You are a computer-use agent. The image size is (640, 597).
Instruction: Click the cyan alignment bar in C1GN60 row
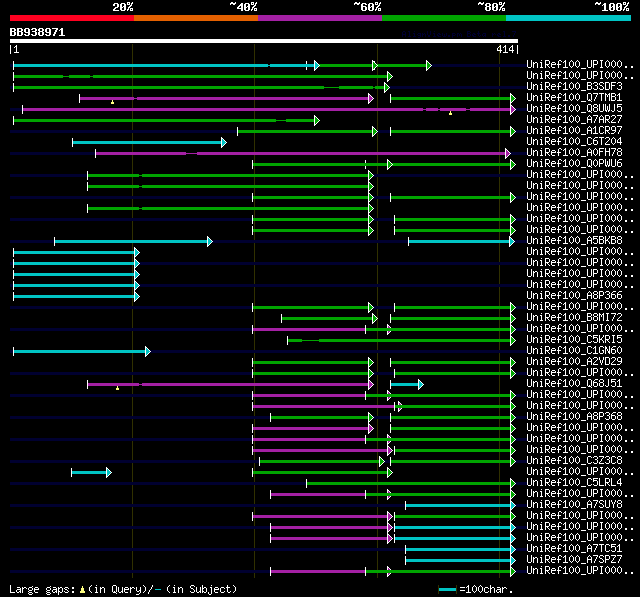click(82, 351)
